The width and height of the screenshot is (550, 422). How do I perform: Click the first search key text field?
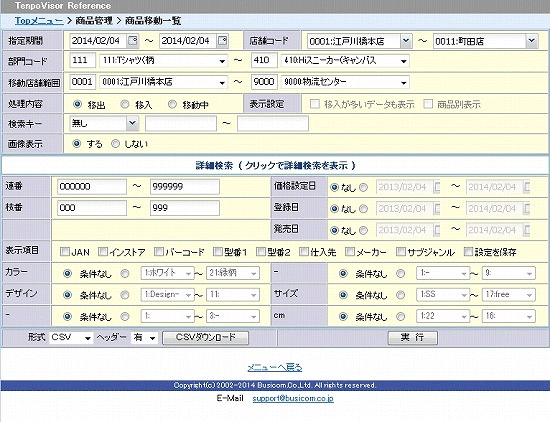point(181,123)
